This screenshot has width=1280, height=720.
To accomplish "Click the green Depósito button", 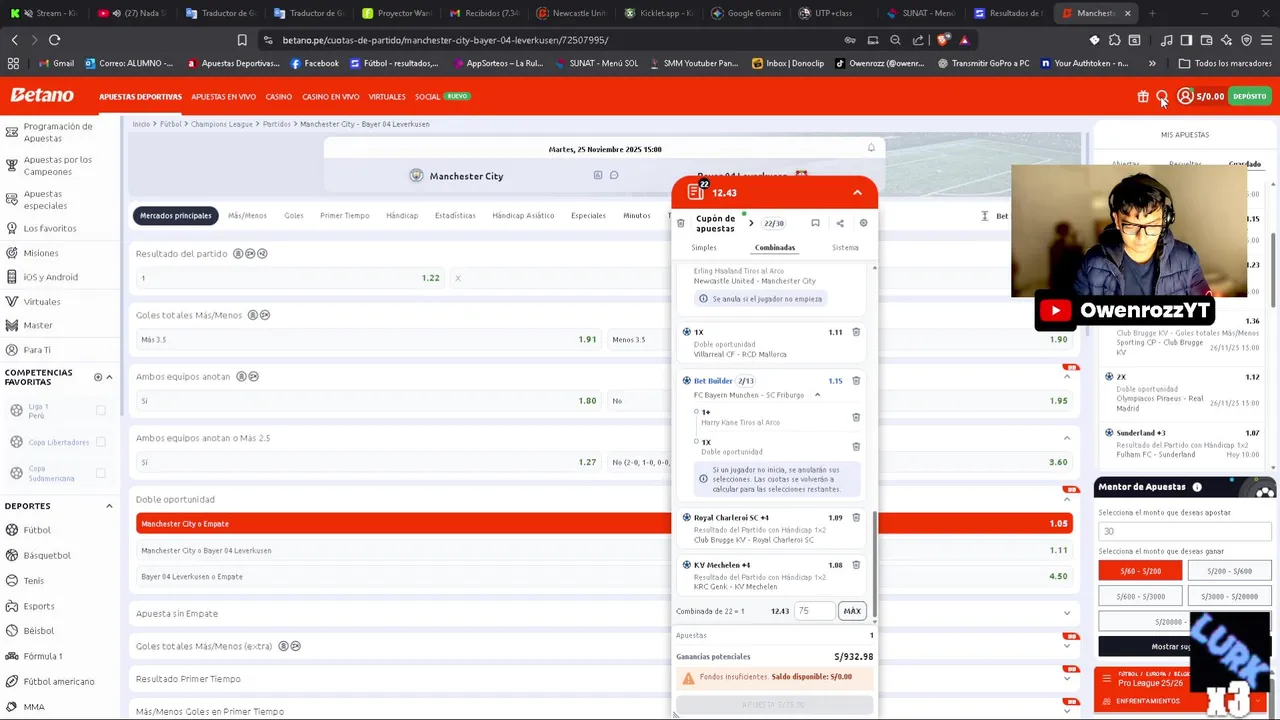I will (x=1250, y=97).
